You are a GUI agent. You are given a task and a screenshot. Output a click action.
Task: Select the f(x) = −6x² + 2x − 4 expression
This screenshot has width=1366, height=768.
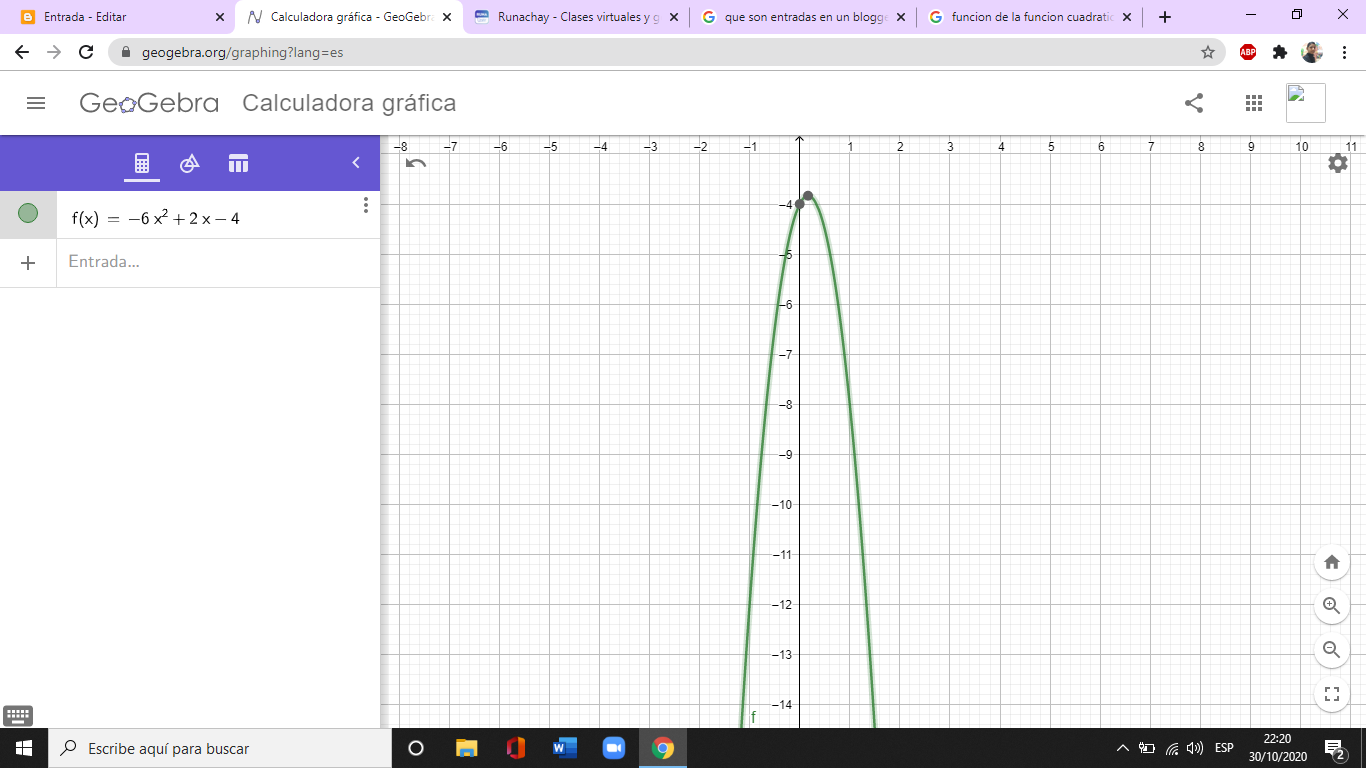[x=156, y=218]
